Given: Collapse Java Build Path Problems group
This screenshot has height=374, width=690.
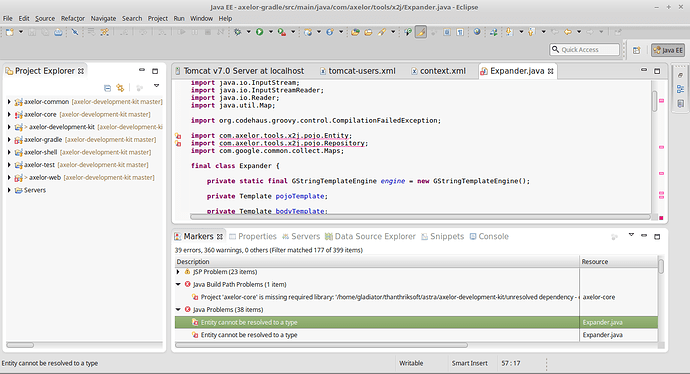Looking at the screenshot, I should (x=178, y=285).
